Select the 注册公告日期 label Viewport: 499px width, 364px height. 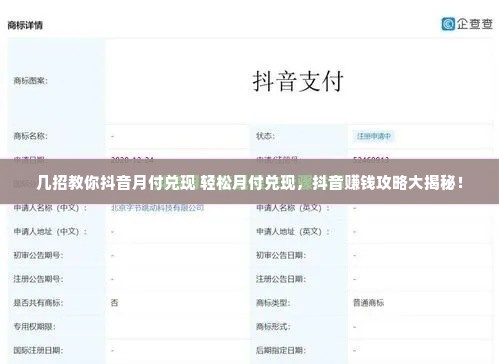(281, 279)
